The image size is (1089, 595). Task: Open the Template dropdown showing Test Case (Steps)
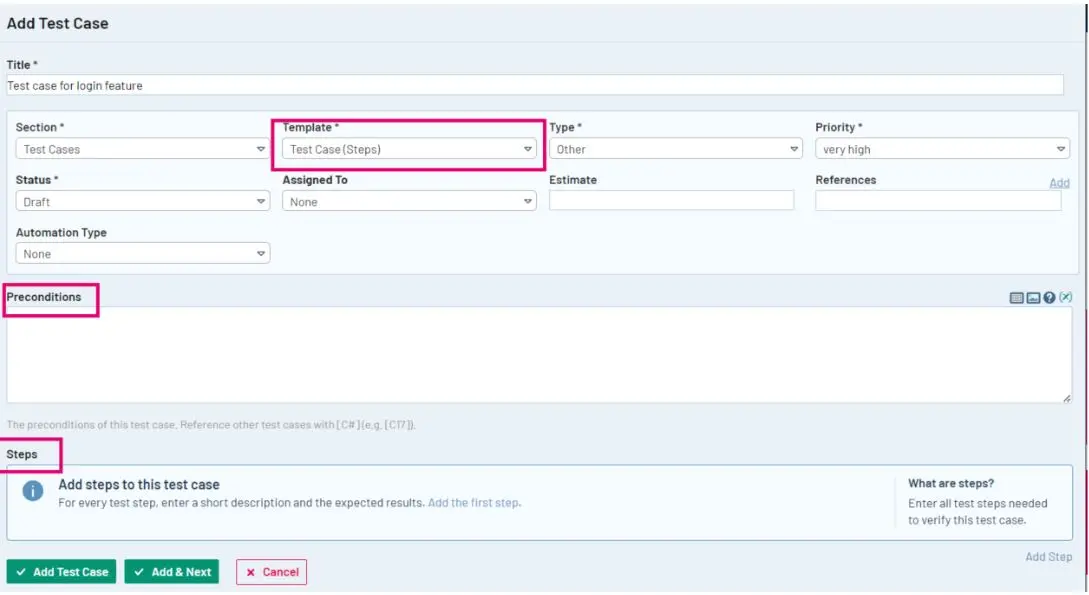pyautogui.click(x=409, y=149)
